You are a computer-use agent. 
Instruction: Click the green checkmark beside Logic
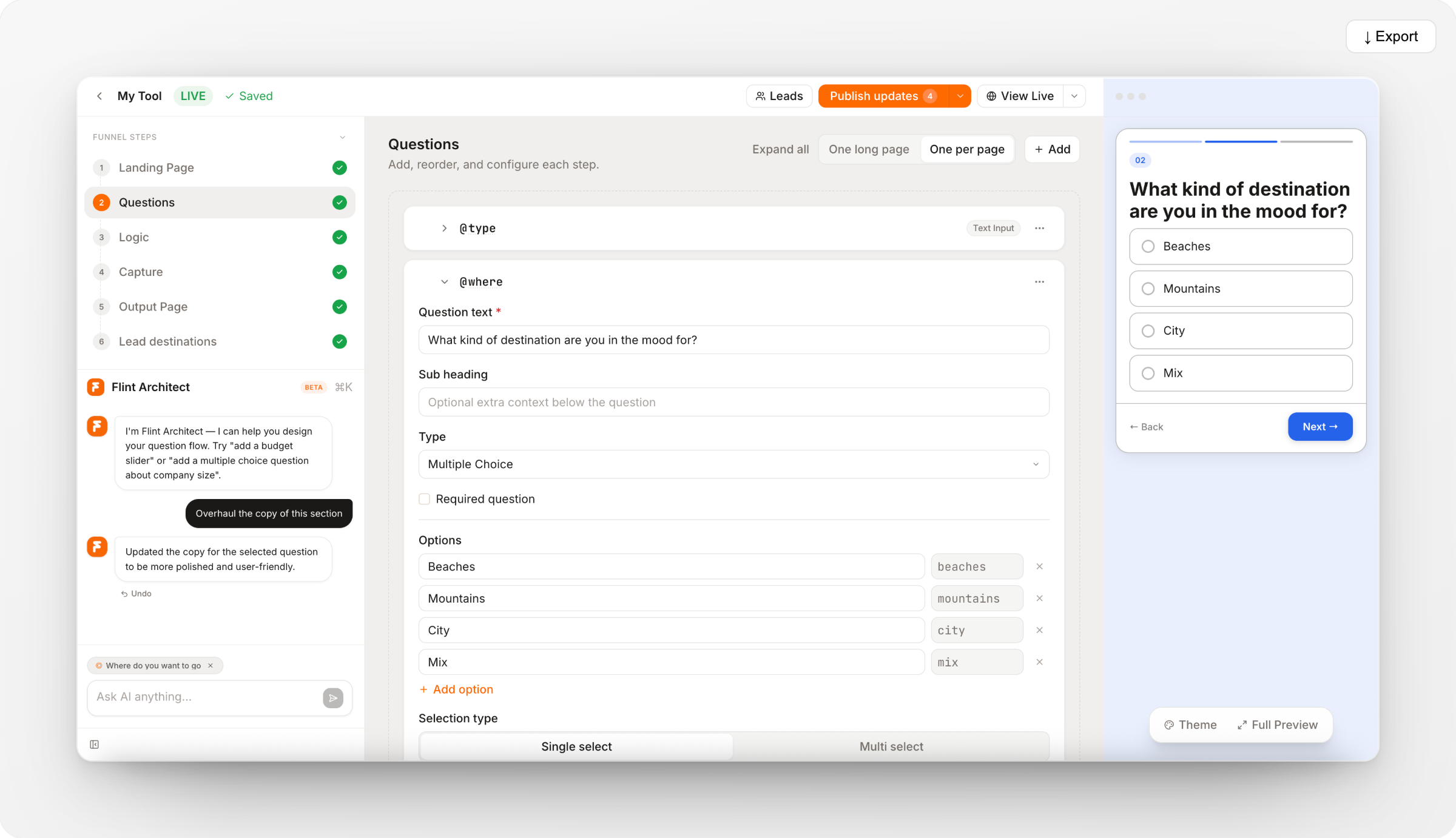point(340,237)
